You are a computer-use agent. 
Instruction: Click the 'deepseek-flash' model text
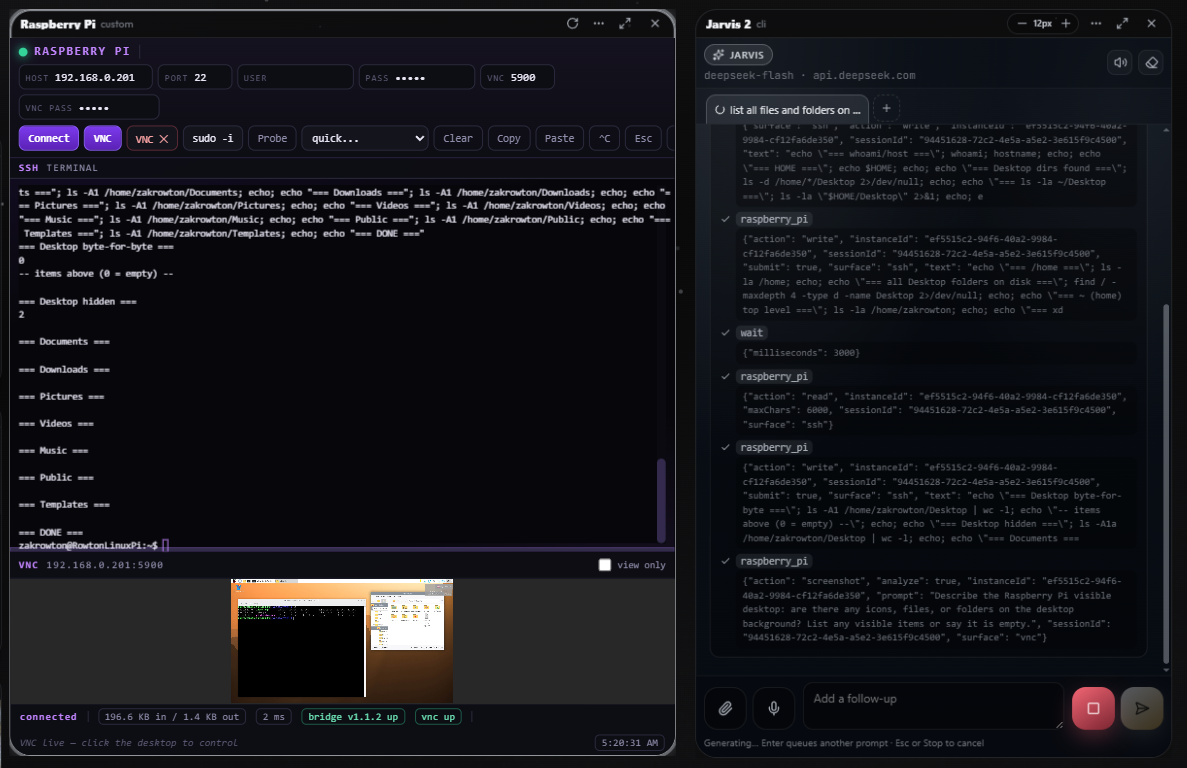pos(749,76)
